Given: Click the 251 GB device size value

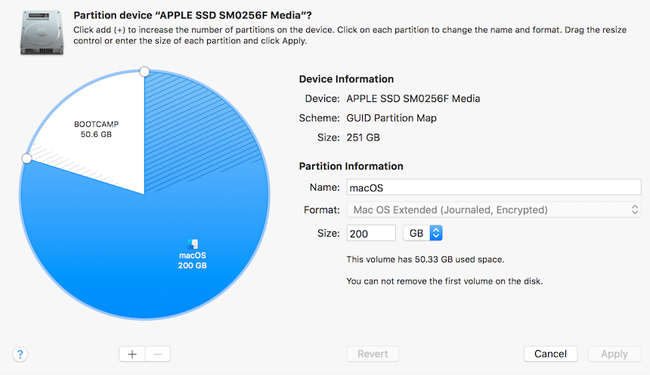Looking at the screenshot, I should [363, 138].
